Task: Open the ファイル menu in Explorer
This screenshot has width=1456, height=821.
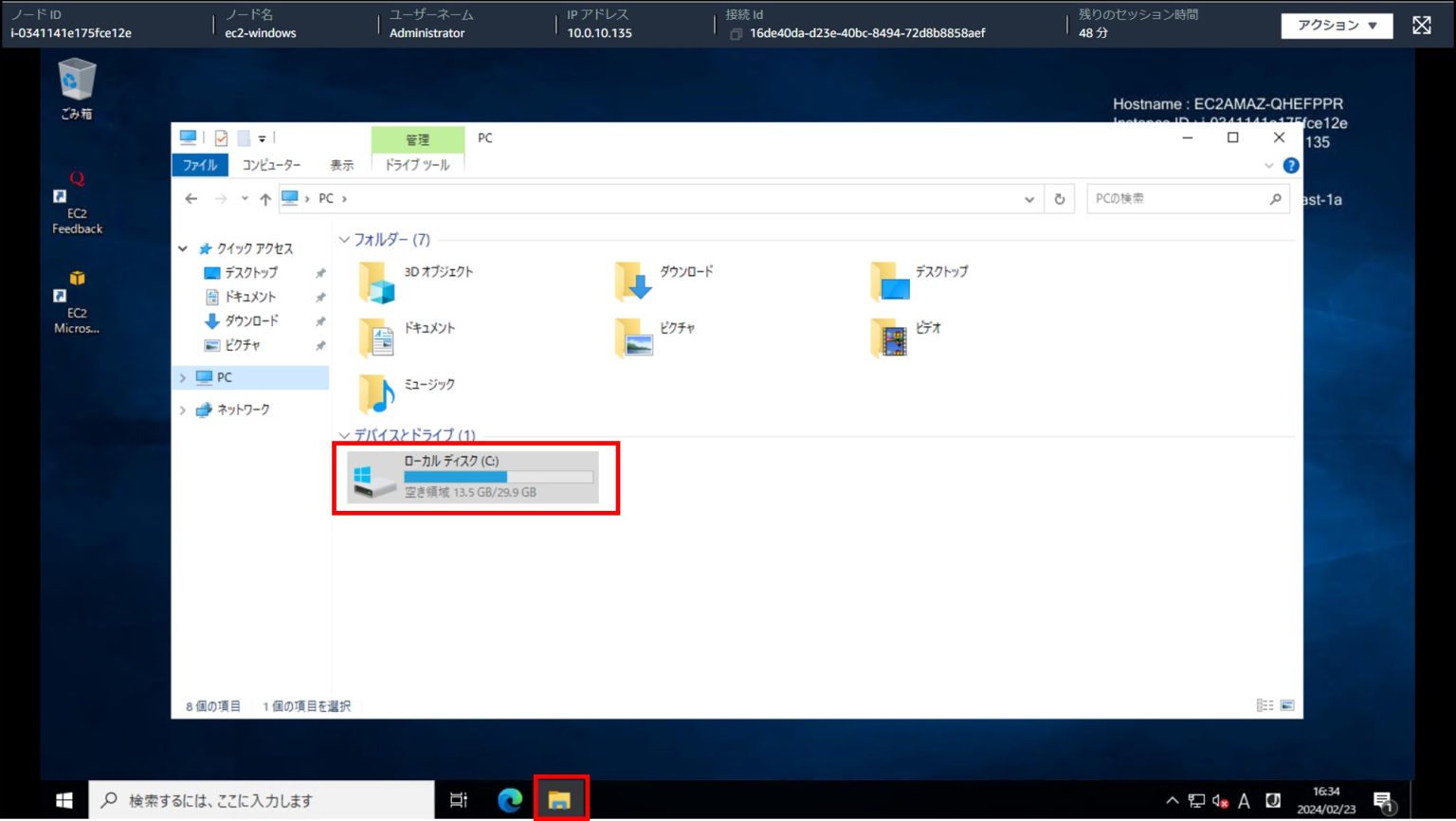Action: (199, 165)
